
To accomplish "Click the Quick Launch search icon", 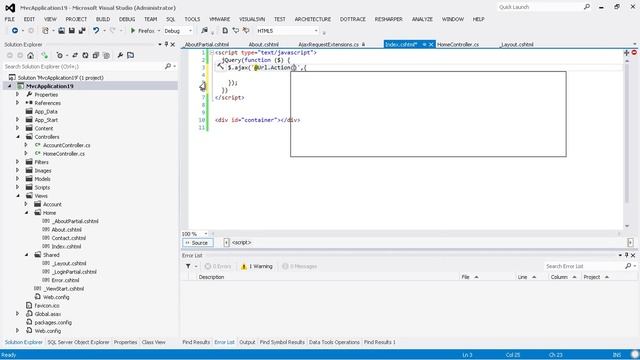I will coord(587,7).
